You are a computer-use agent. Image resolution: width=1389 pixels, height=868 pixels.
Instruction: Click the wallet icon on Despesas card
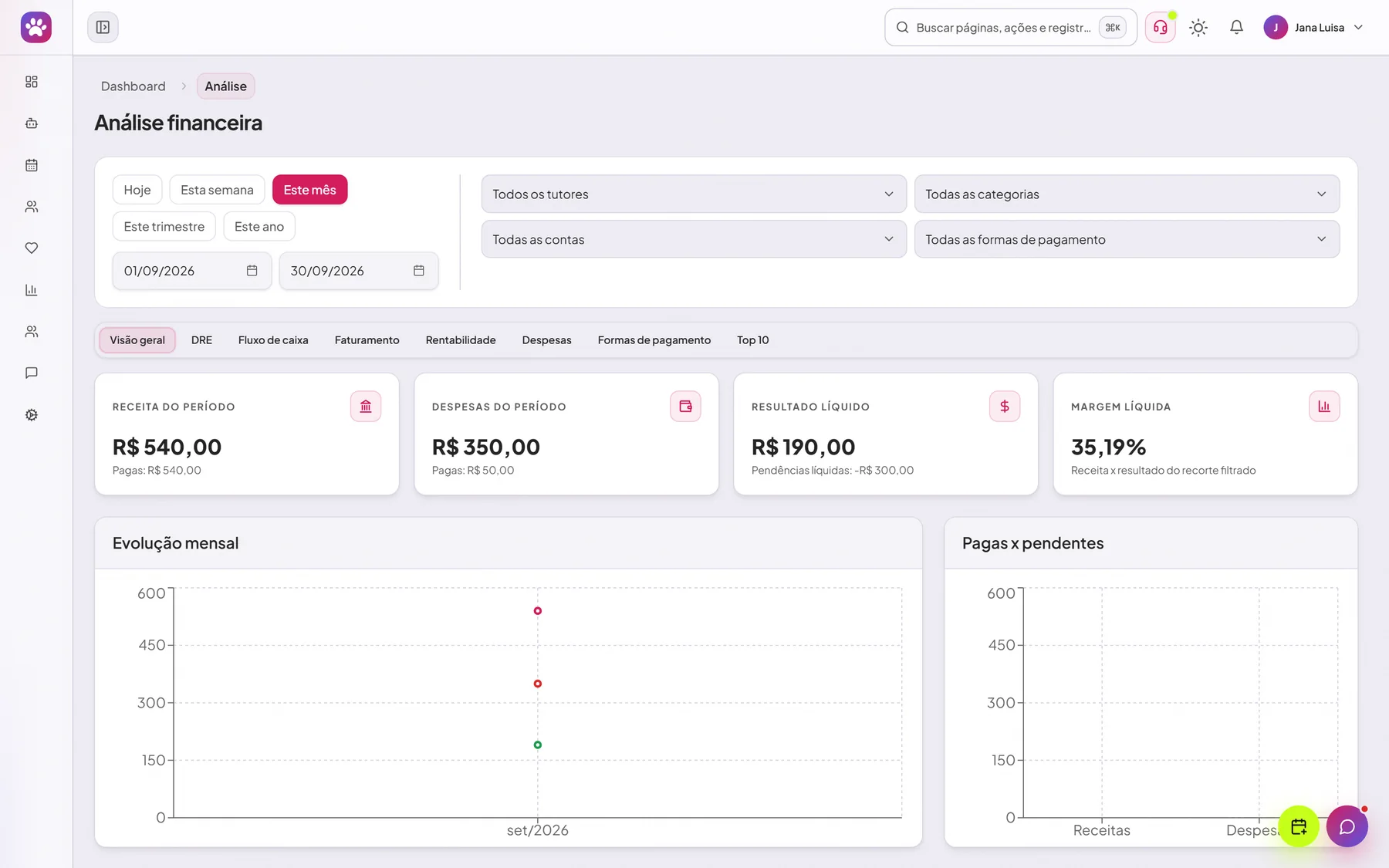[x=685, y=407]
